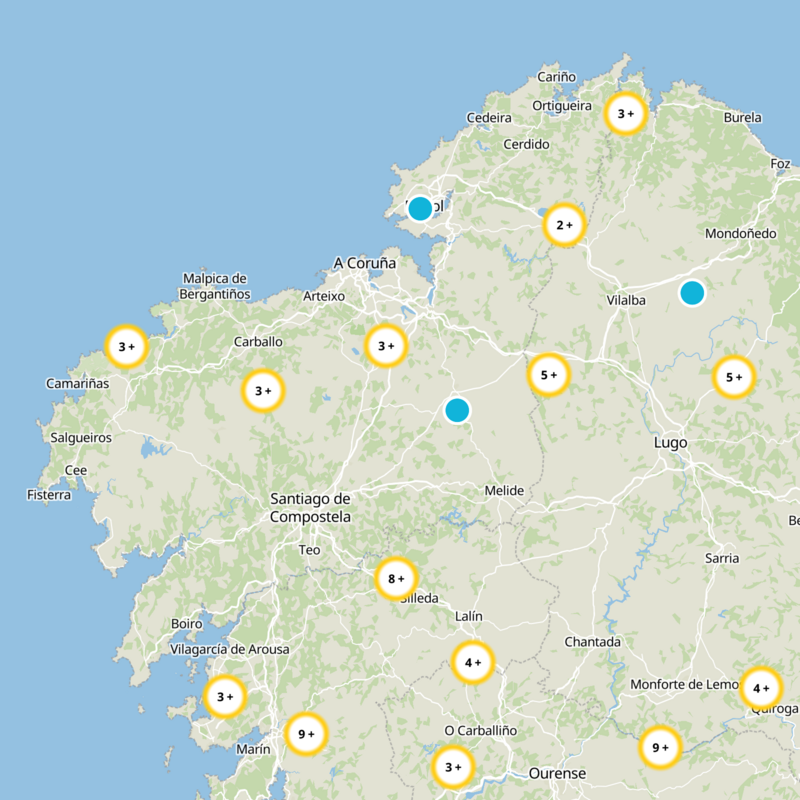Expand the 8+ cluster near Silleda
The image size is (800, 800).
point(396,578)
